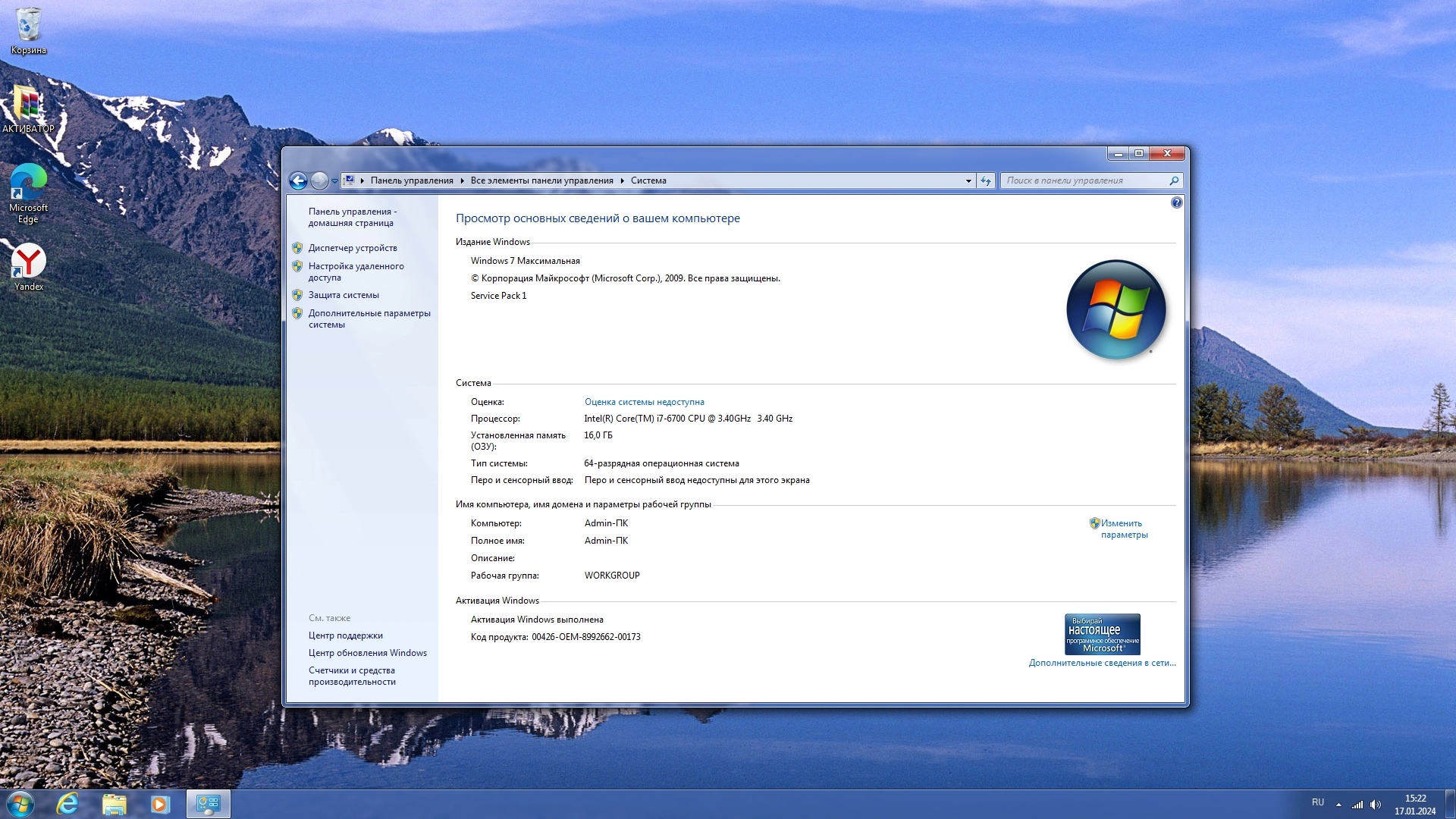Click 'Оценка системы недоступна' link
This screenshot has height=819, width=1456.
pos(644,402)
